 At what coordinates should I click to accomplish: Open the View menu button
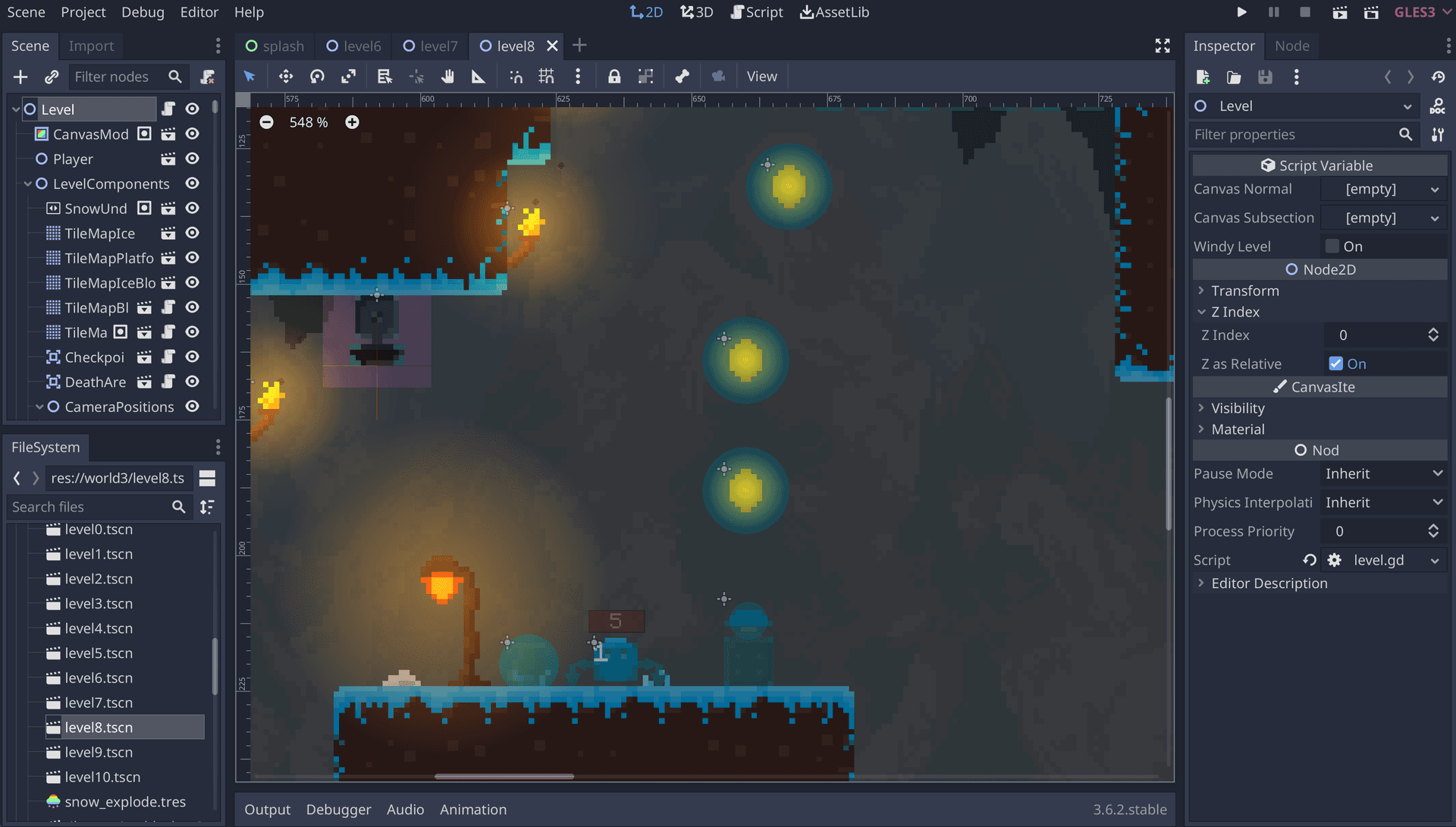click(761, 77)
